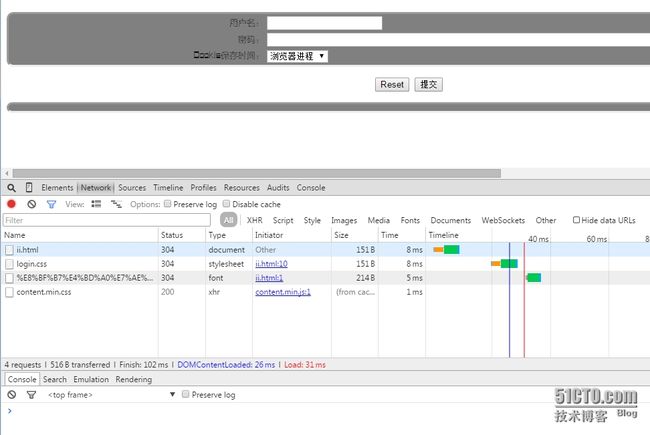Click the 提交 submit button
The height and width of the screenshot is (435, 650).
point(429,85)
